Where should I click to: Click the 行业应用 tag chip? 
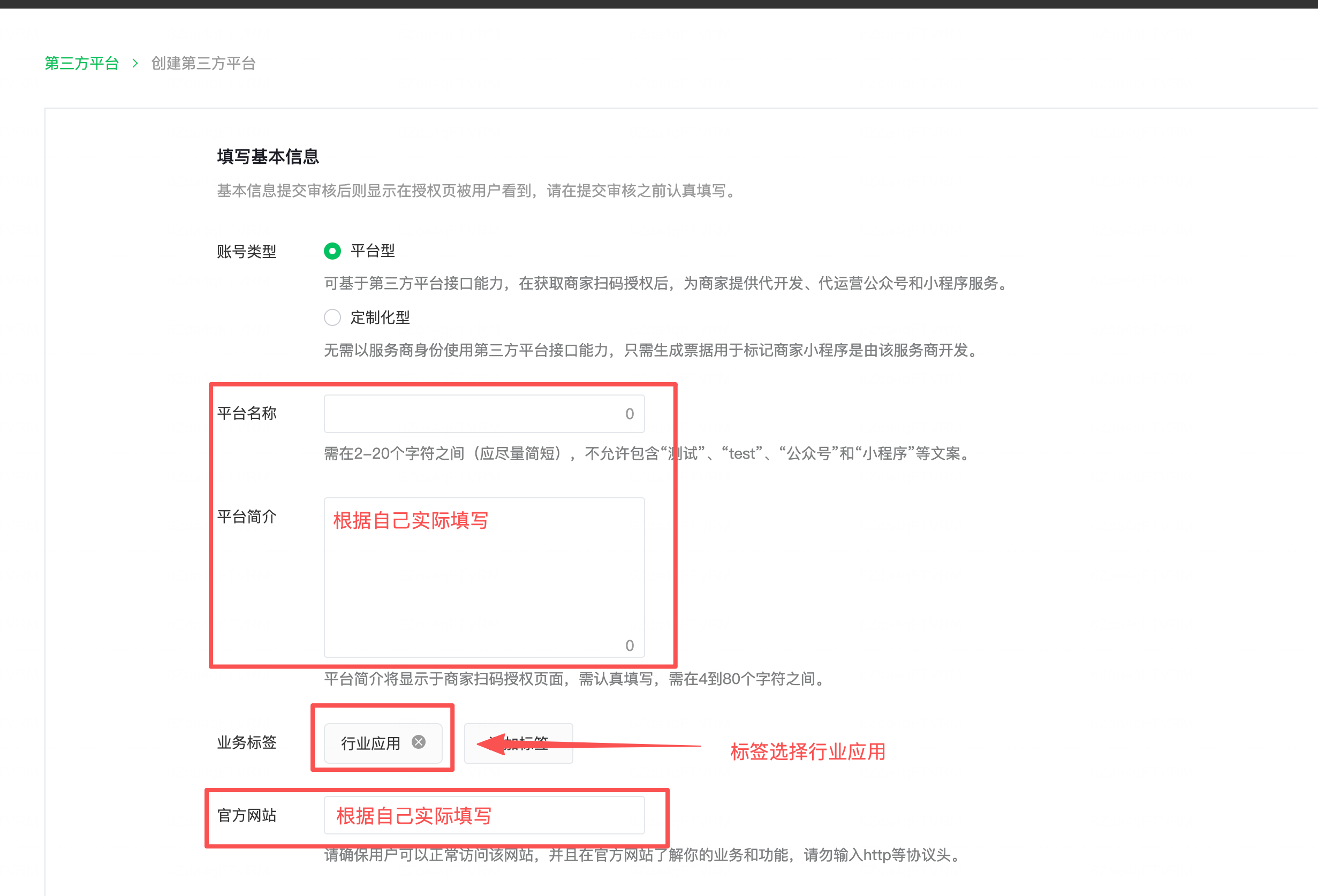(370, 743)
